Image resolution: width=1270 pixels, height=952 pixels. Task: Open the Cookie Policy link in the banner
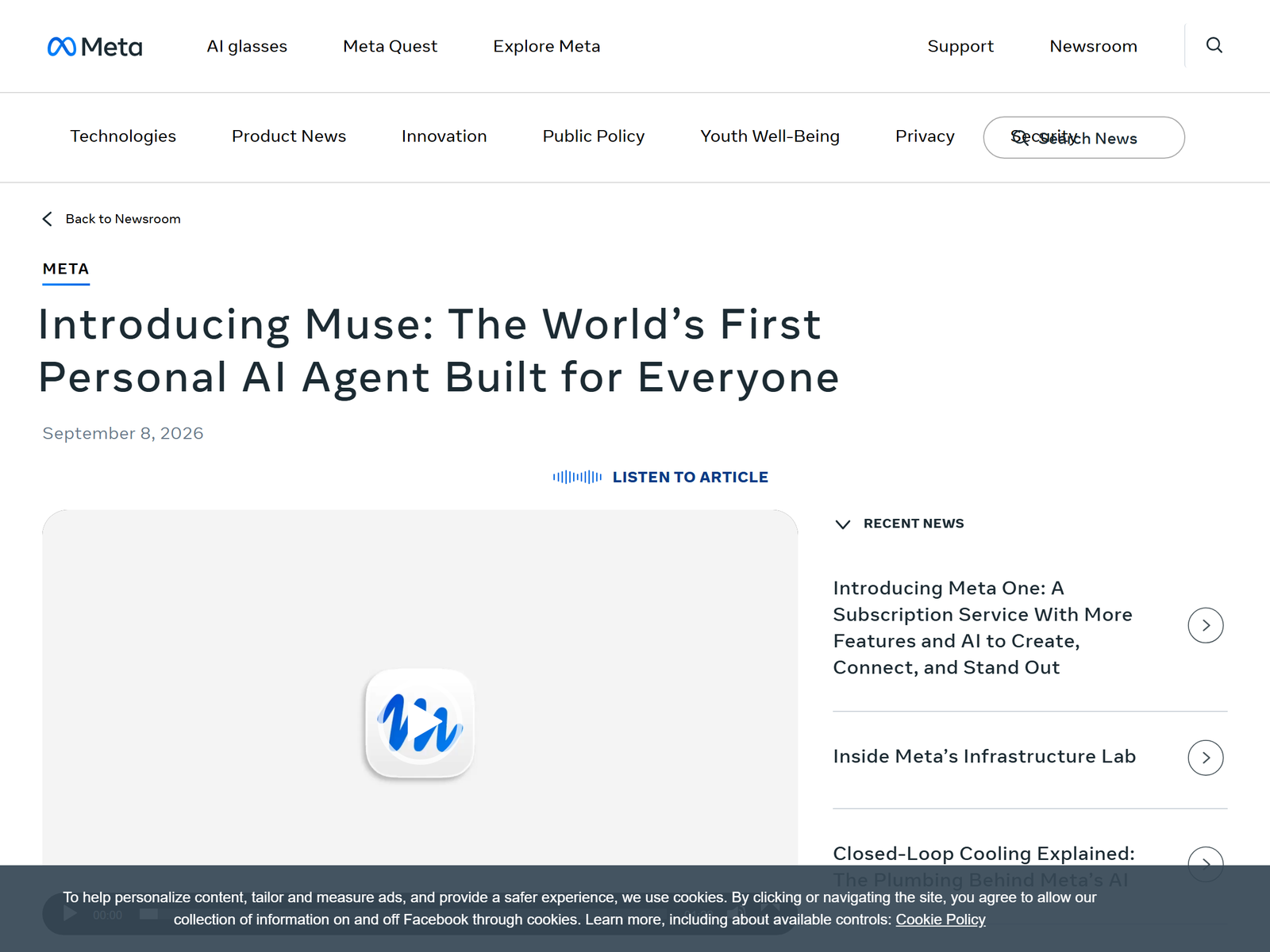[x=941, y=919]
